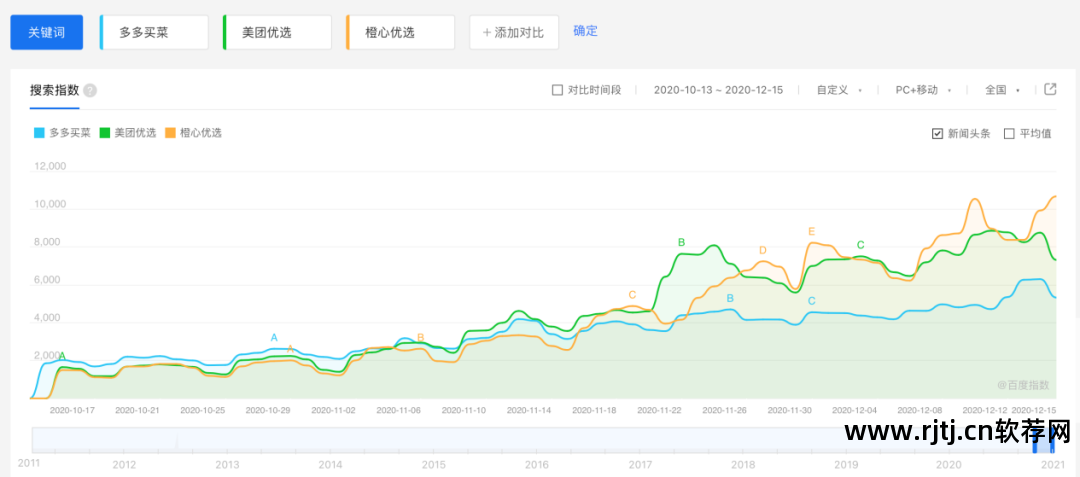Click the 12,000 y-axis label

50,166
